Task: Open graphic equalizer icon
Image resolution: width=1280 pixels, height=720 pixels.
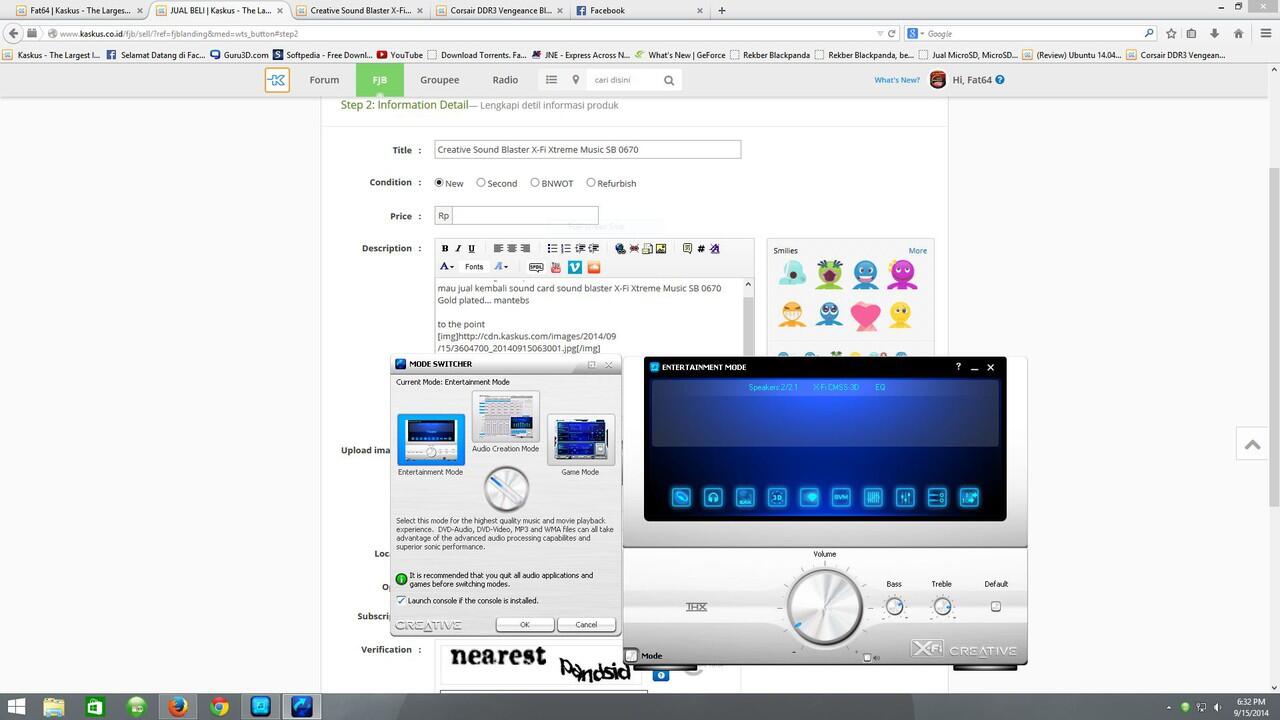Action: click(x=873, y=497)
